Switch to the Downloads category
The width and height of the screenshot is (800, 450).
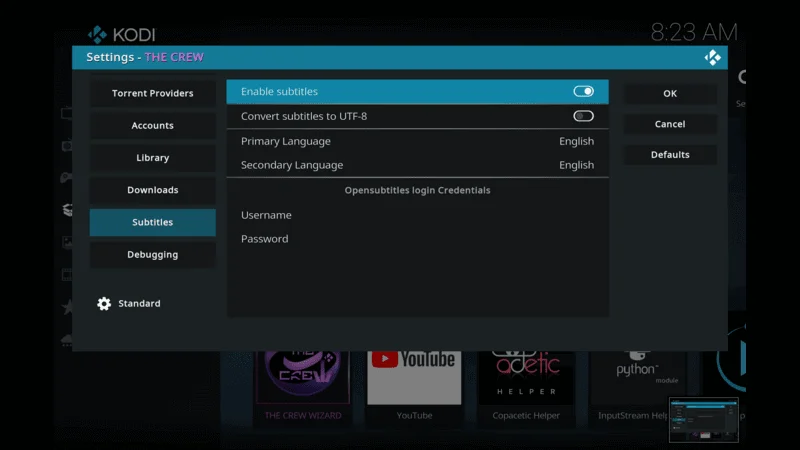coord(153,190)
